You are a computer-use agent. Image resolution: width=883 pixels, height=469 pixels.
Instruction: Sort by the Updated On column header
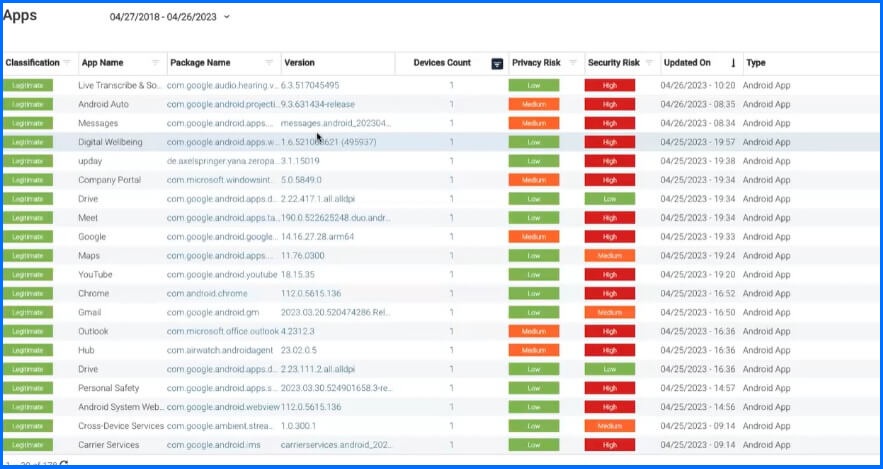pyautogui.click(x=687, y=62)
